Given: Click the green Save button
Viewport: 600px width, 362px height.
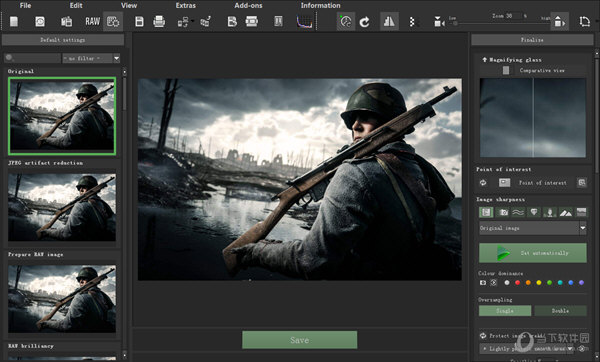Looking at the screenshot, I should (300, 340).
